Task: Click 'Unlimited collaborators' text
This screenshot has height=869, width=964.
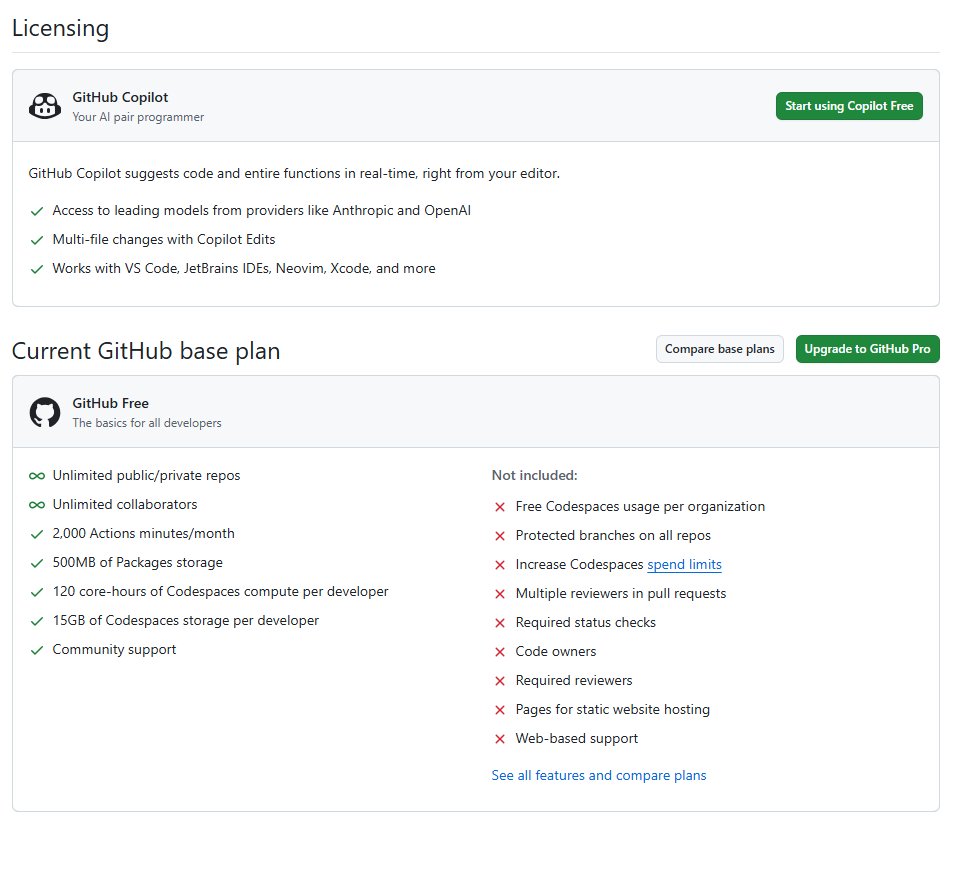Action: [x=125, y=504]
